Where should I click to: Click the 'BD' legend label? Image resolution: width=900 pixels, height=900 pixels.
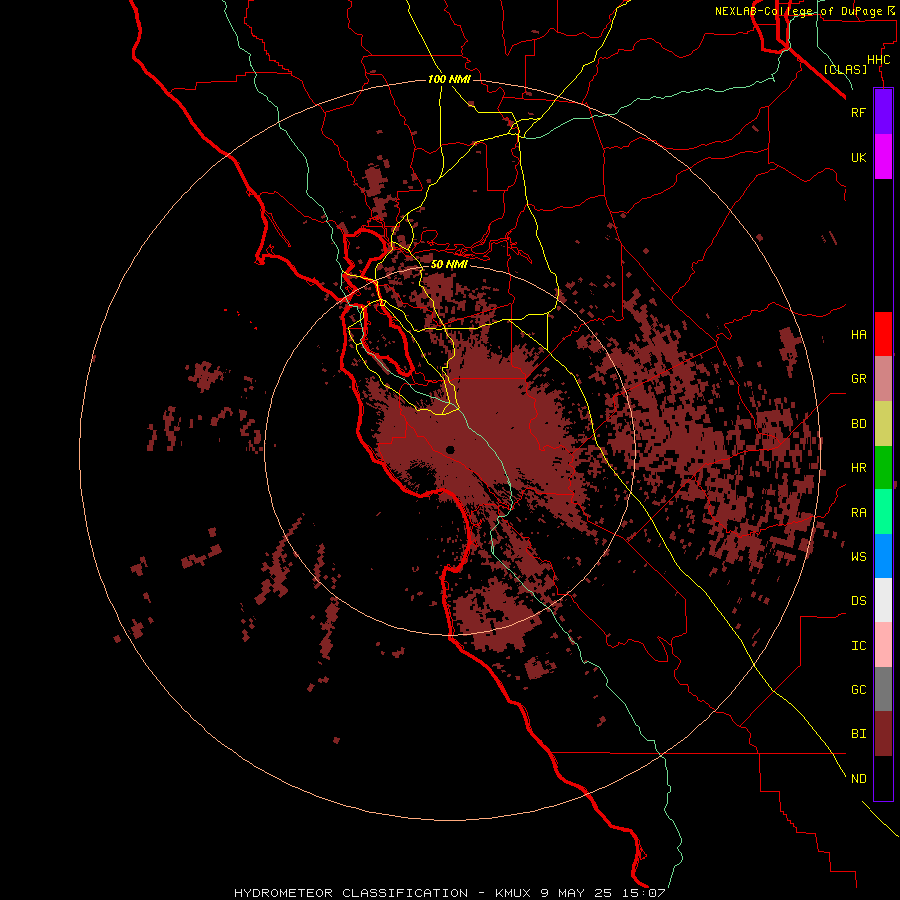[858, 424]
